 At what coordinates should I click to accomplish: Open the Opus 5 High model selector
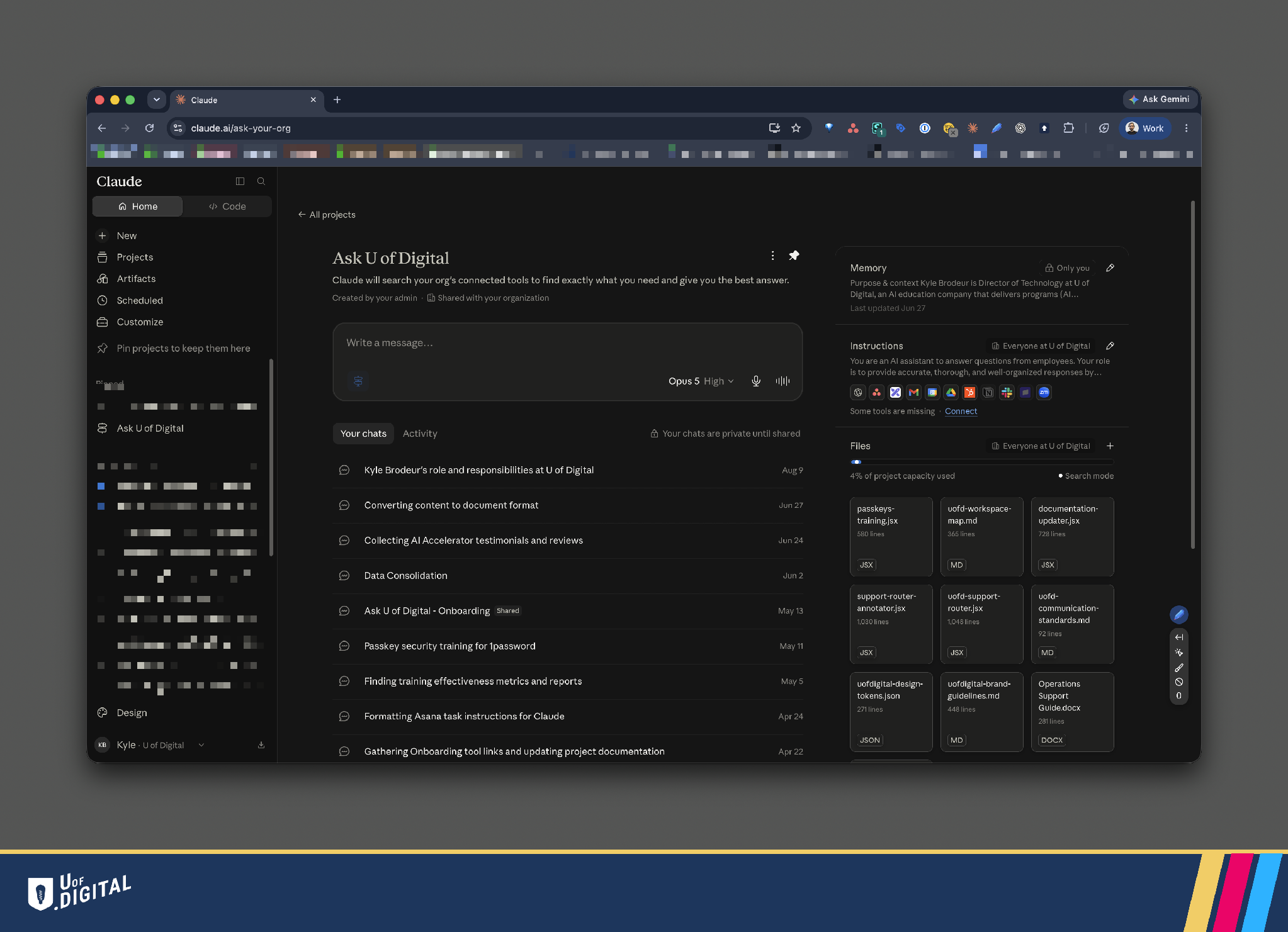[701, 381]
